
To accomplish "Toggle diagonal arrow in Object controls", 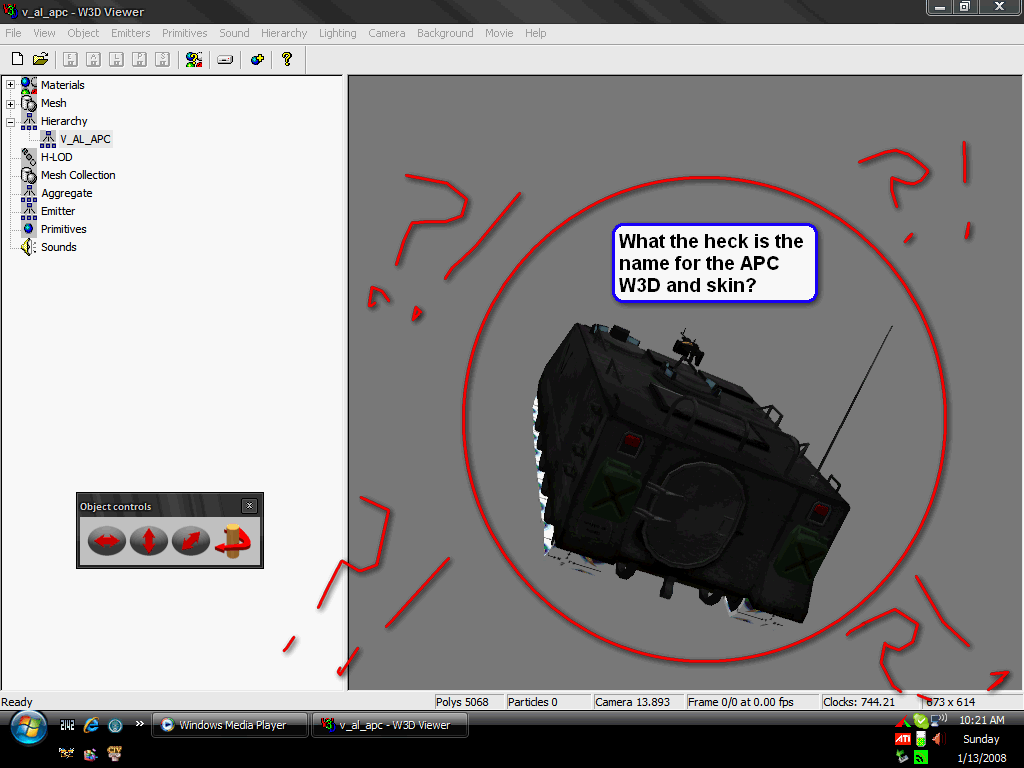I will [x=190, y=542].
